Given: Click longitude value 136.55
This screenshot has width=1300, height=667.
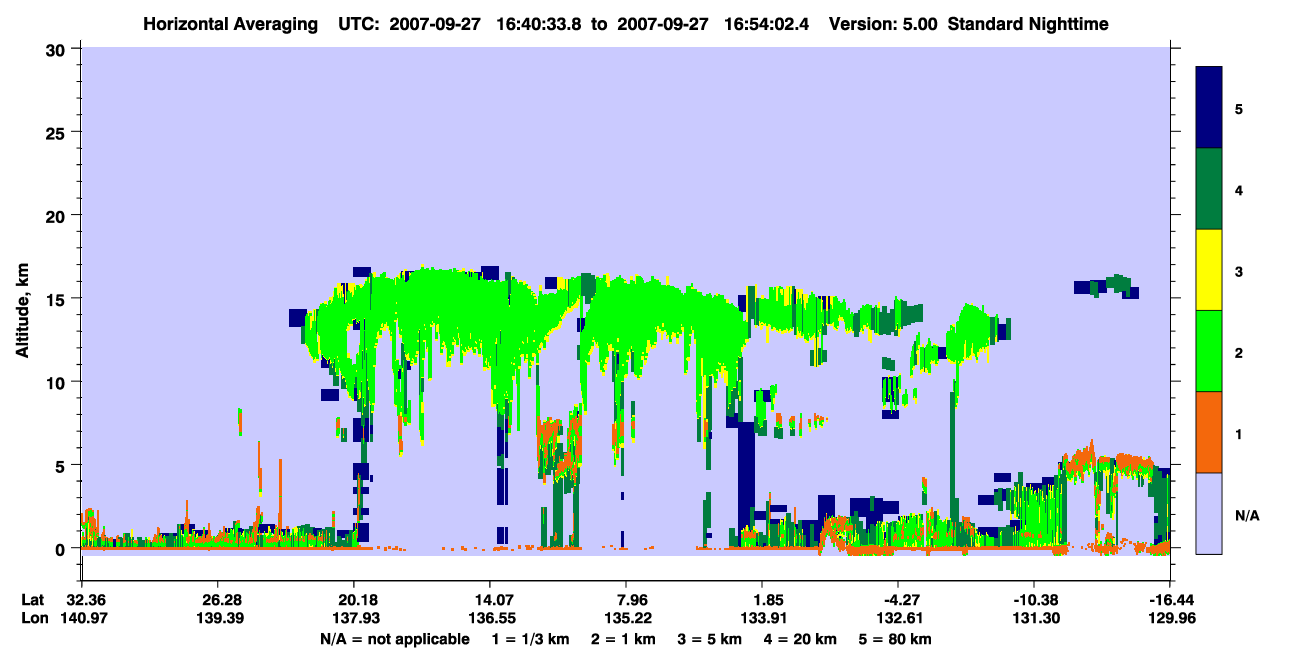Looking at the screenshot, I should click(x=490, y=619).
